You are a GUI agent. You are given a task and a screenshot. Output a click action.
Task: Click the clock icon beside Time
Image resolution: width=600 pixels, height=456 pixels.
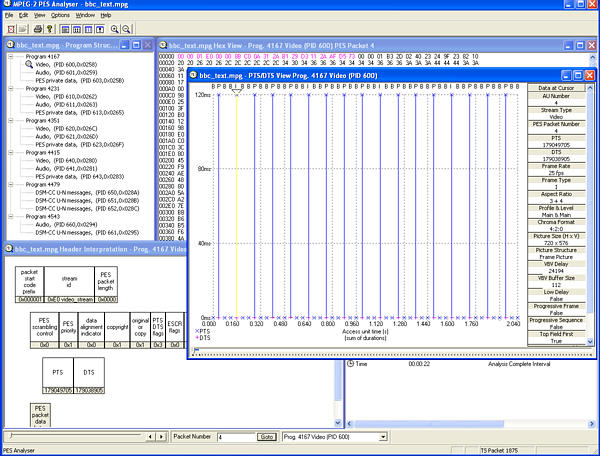(x=350, y=364)
